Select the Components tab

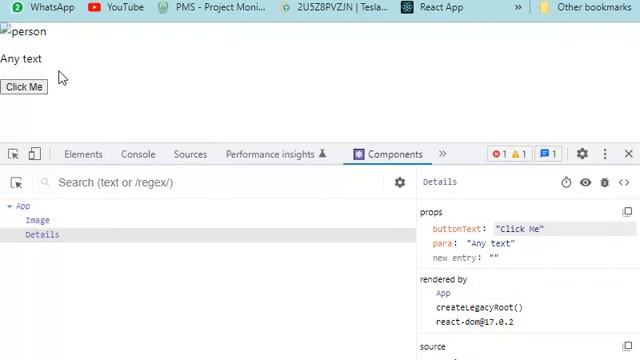[388, 154]
